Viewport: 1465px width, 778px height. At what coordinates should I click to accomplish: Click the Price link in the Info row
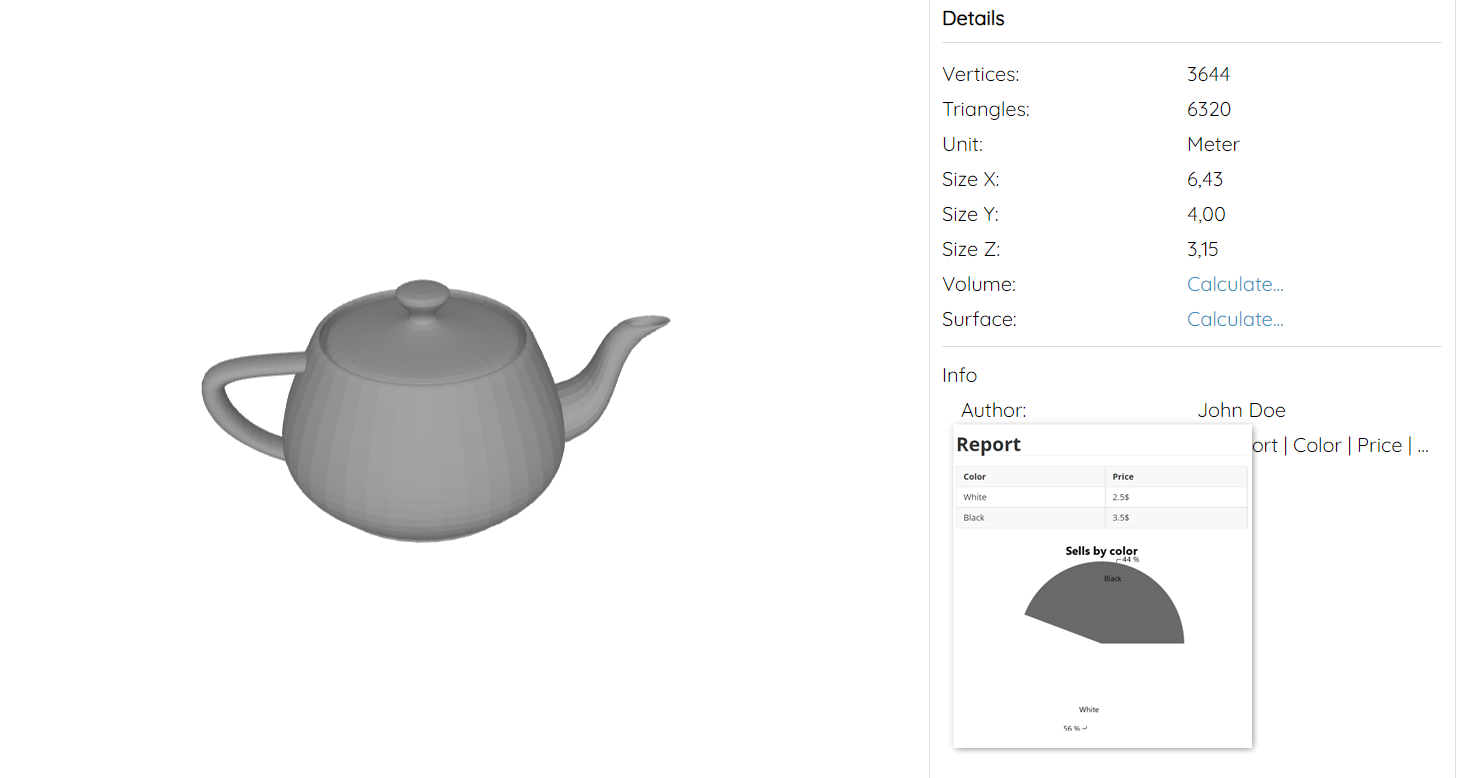pyautogui.click(x=1378, y=445)
